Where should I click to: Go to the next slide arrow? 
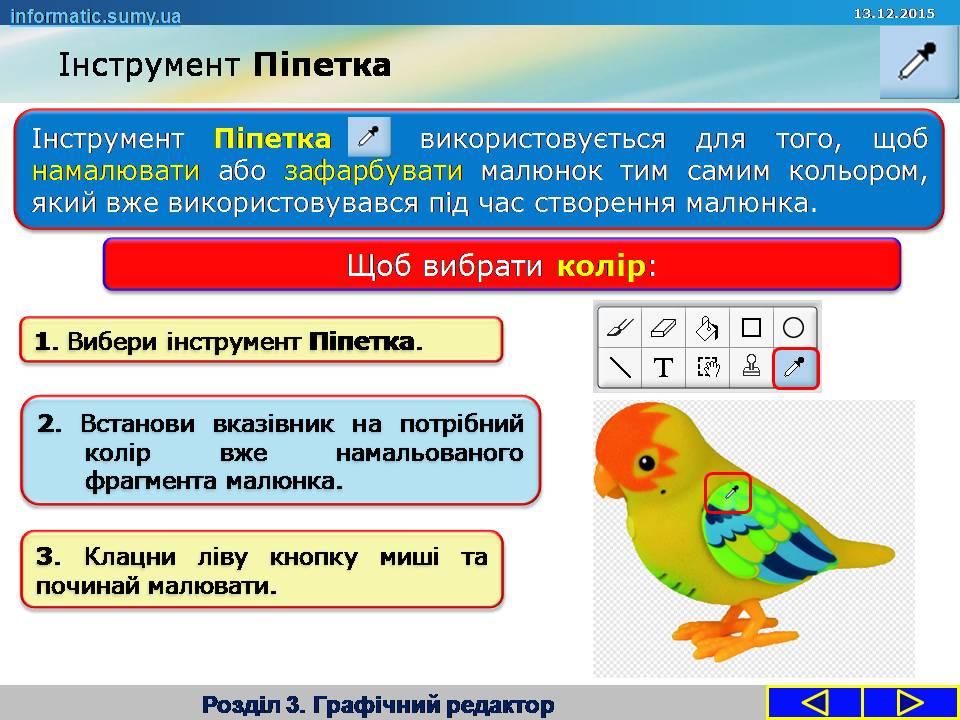point(908,703)
